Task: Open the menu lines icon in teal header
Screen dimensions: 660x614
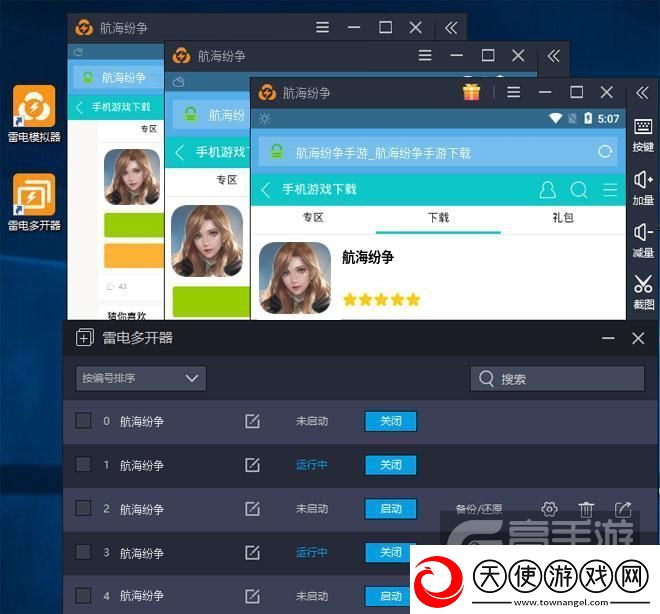Action: [x=610, y=190]
